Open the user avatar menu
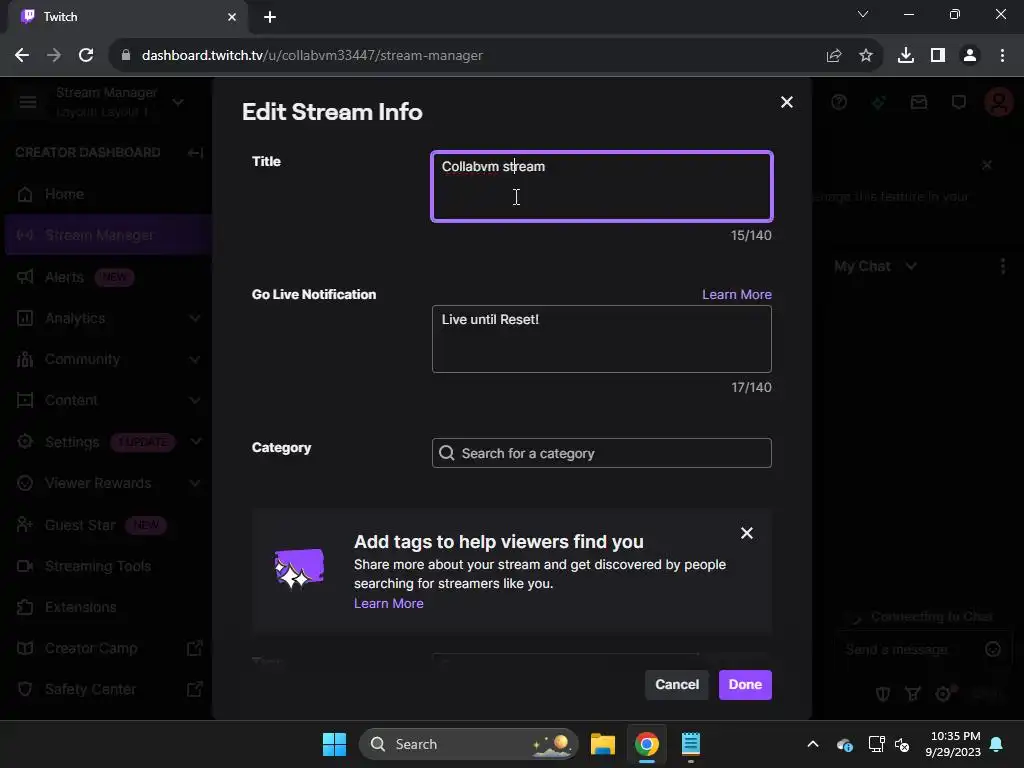This screenshot has height=768, width=1024. (x=999, y=102)
